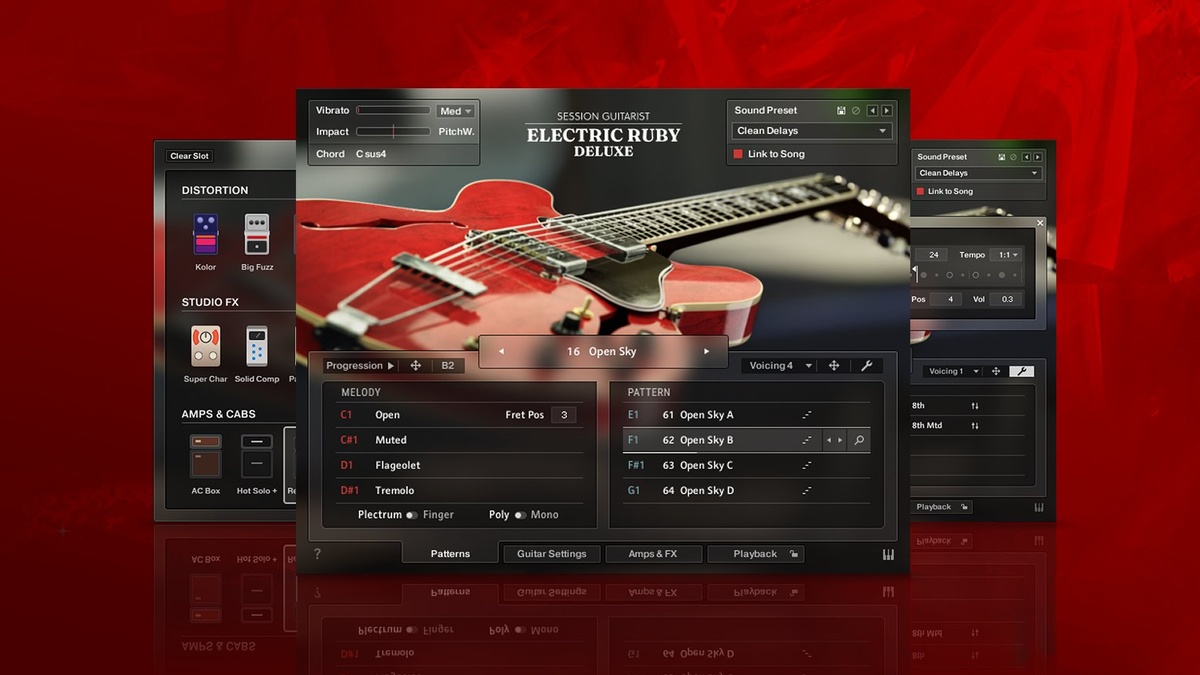Click the Impact slider
Image resolution: width=1200 pixels, height=675 pixels.
[x=394, y=132]
